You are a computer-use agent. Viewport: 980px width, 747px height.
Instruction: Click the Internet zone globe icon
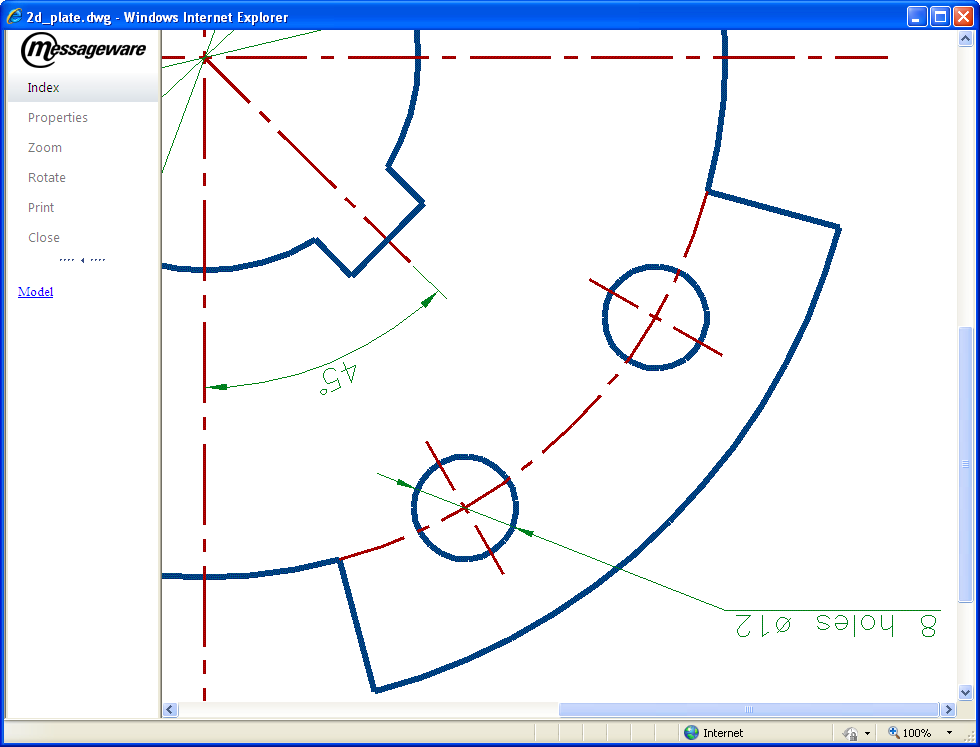coord(691,733)
